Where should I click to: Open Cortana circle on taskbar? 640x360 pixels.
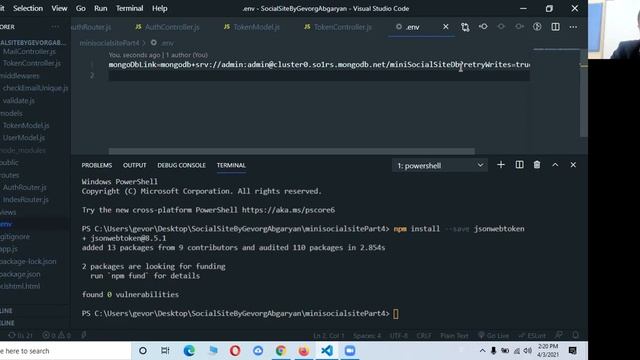[143, 351]
